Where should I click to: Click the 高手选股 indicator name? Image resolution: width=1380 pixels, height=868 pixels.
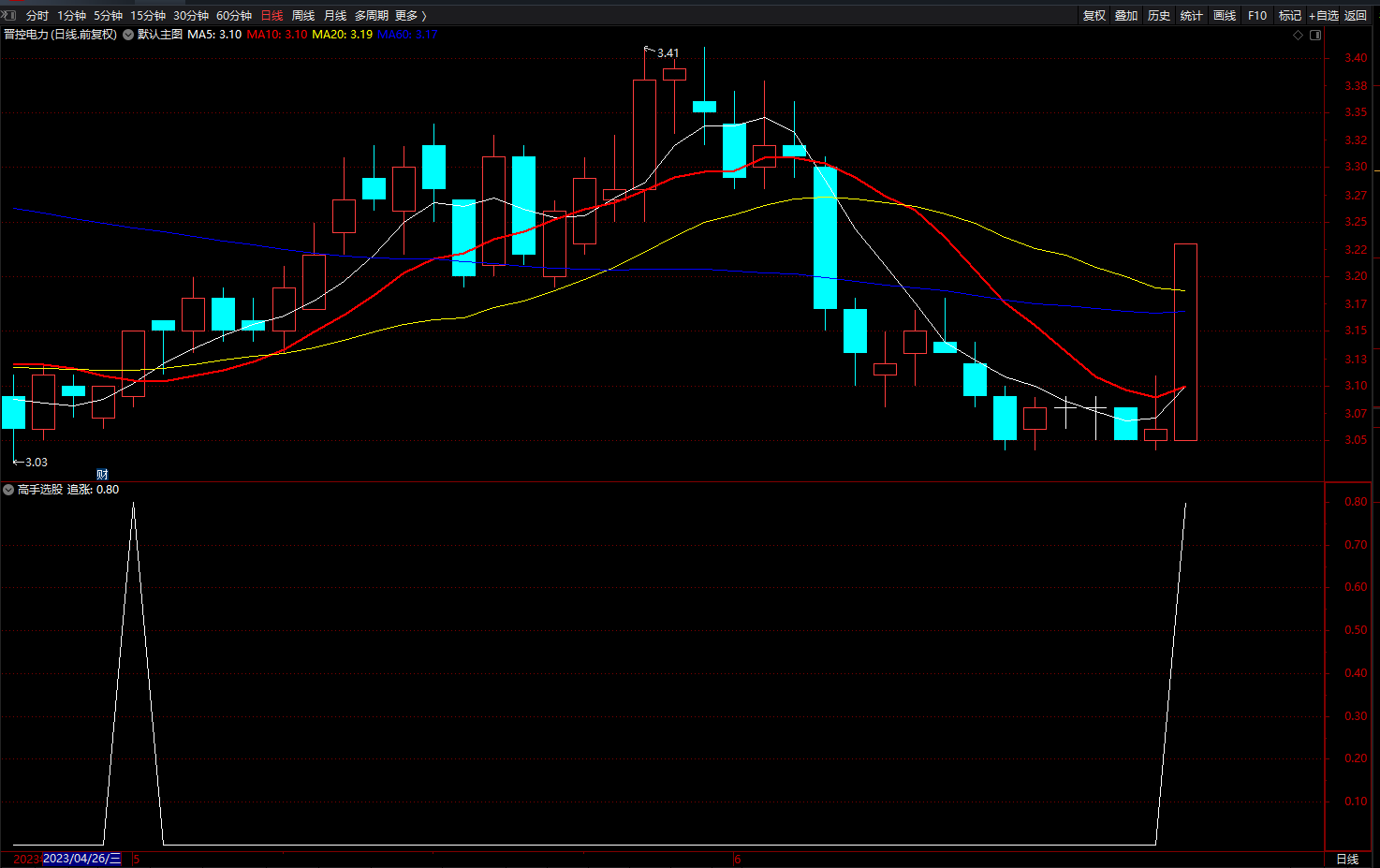coord(40,490)
